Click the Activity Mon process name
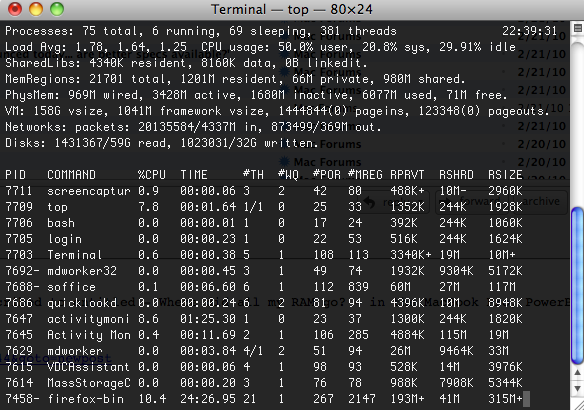This screenshot has height=410, width=584. pos(89,335)
